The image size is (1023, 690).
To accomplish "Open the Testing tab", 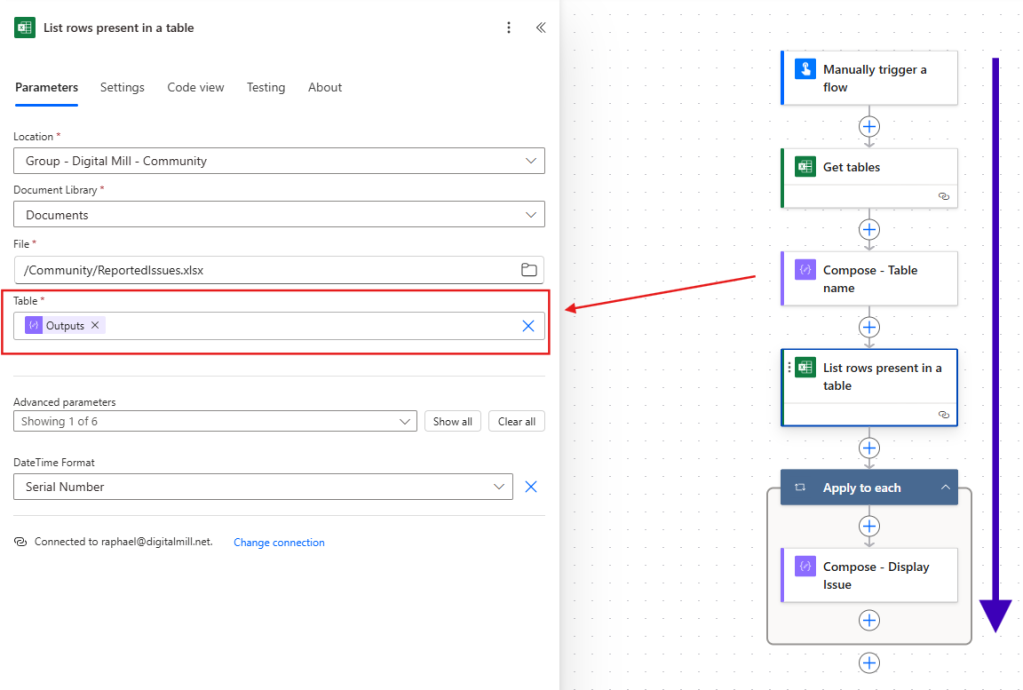I will 265,87.
